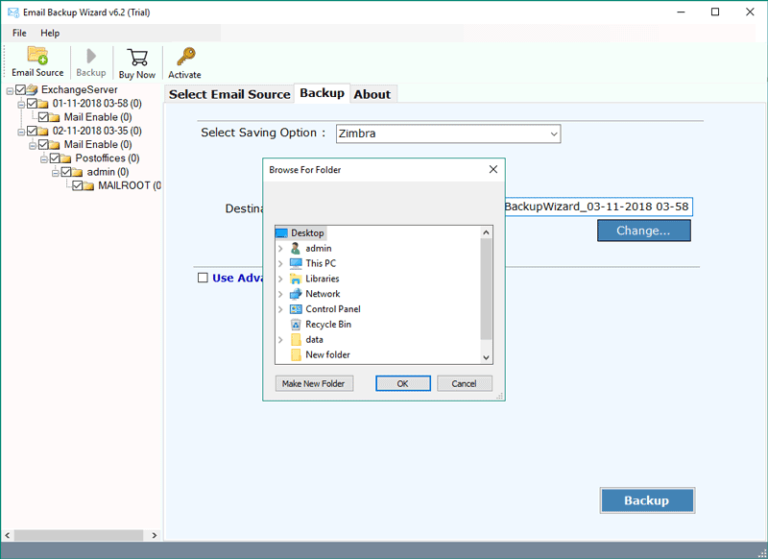768x559 pixels.
Task: Select Desktop icon in Browse For Folder
Action: (x=282, y=233)
